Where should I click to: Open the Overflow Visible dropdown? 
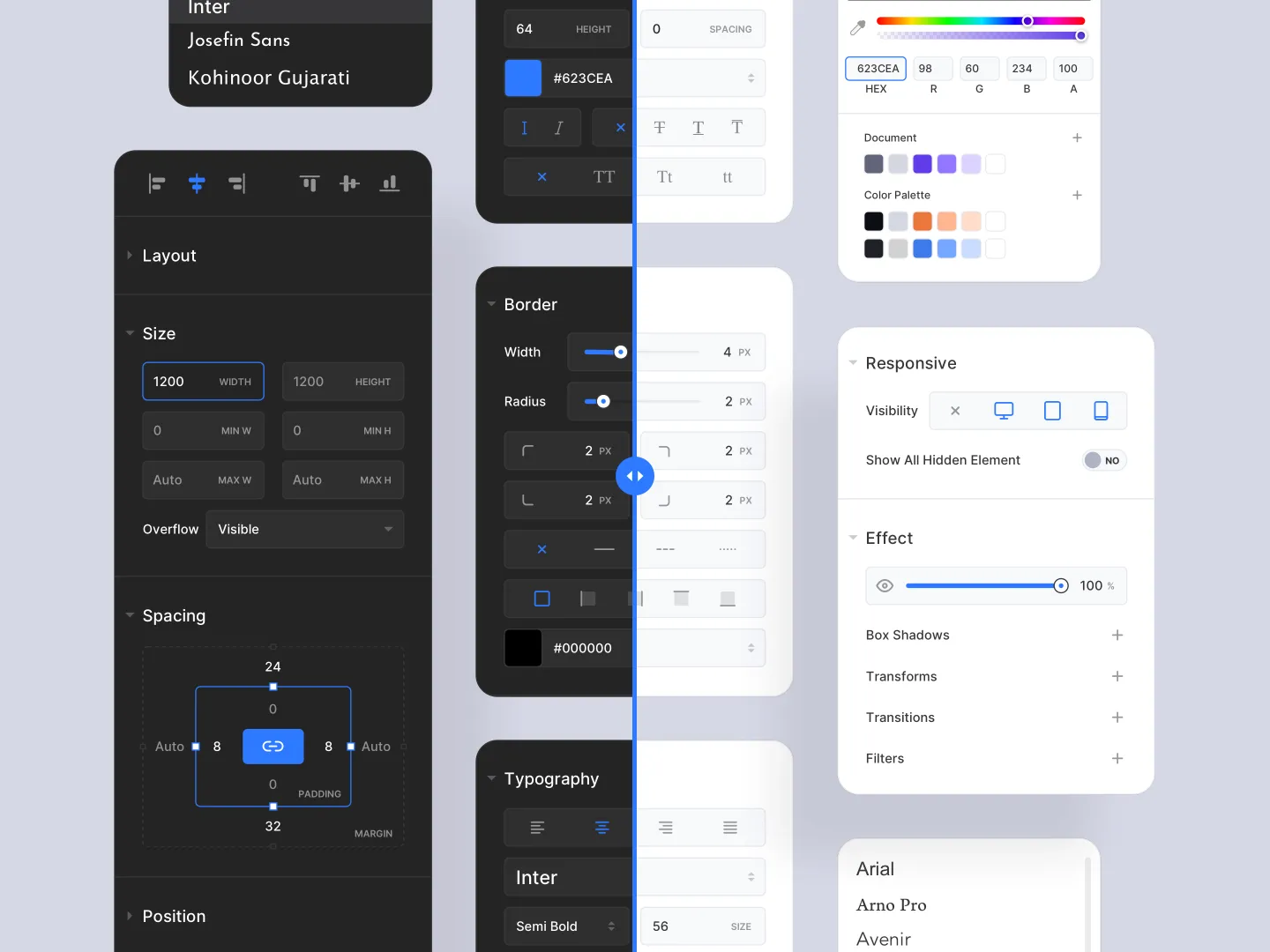[x=305, y=529]
